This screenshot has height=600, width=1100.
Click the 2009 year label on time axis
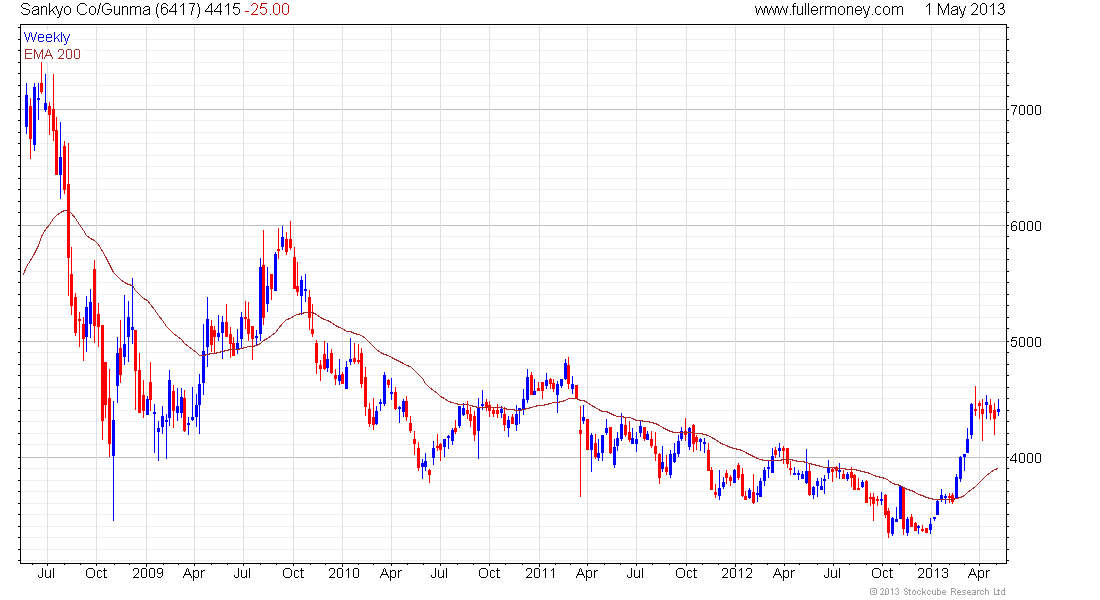coord(147,573)
